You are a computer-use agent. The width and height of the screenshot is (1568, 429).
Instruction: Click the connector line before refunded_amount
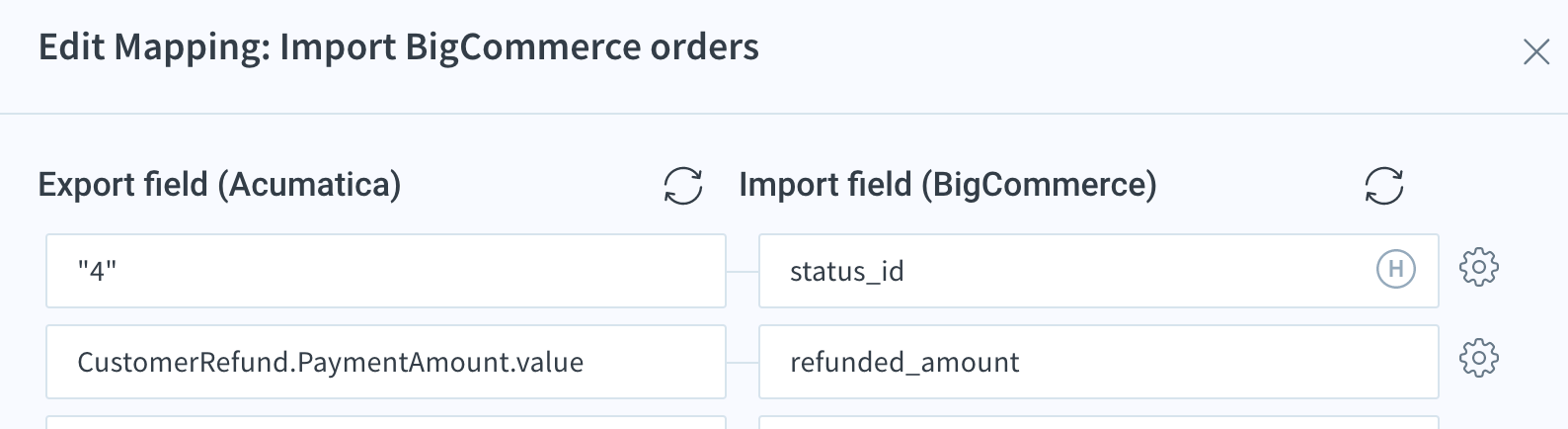(743, 362)
